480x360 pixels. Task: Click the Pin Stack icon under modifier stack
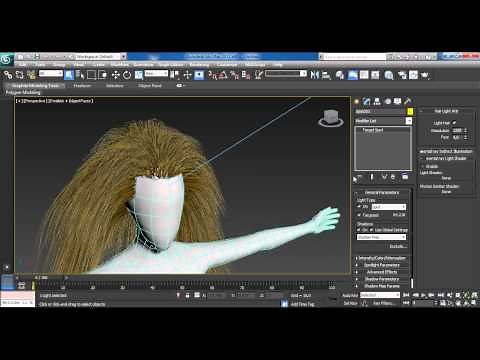tap(359, 177)
